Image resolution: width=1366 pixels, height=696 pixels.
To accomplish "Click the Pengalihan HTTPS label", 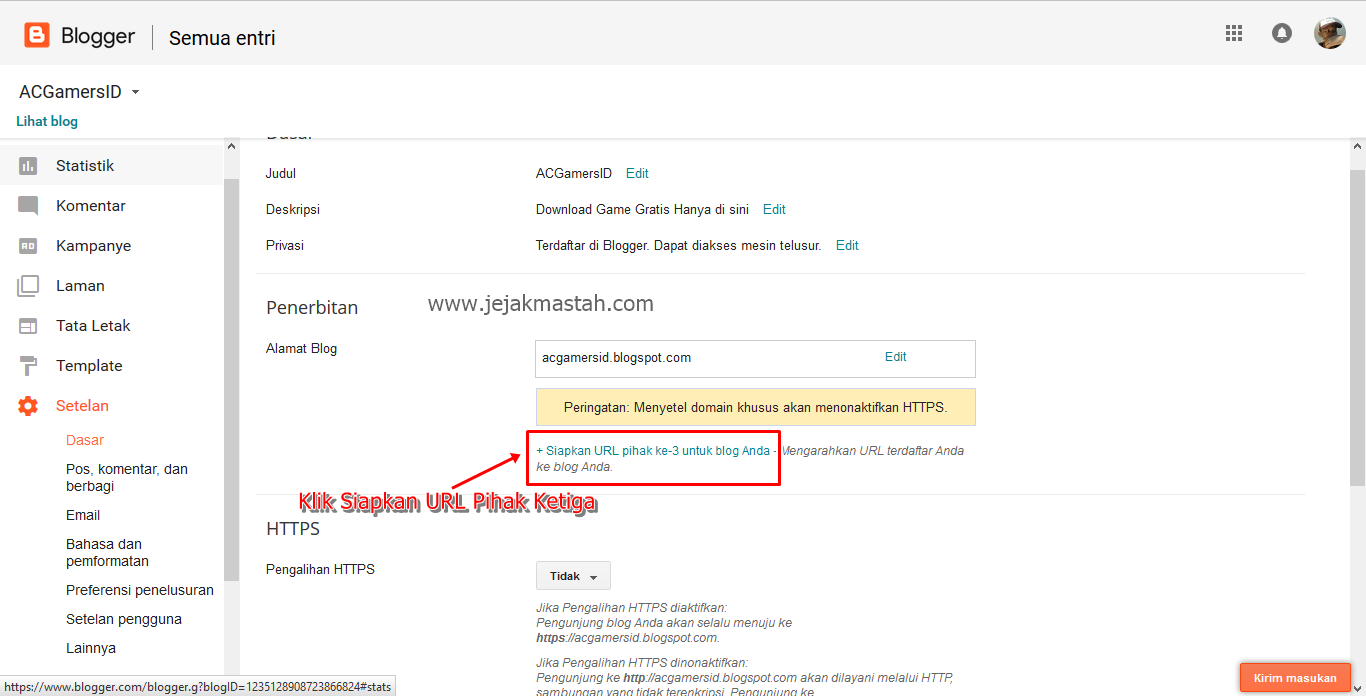I will (x=320, y=569).
